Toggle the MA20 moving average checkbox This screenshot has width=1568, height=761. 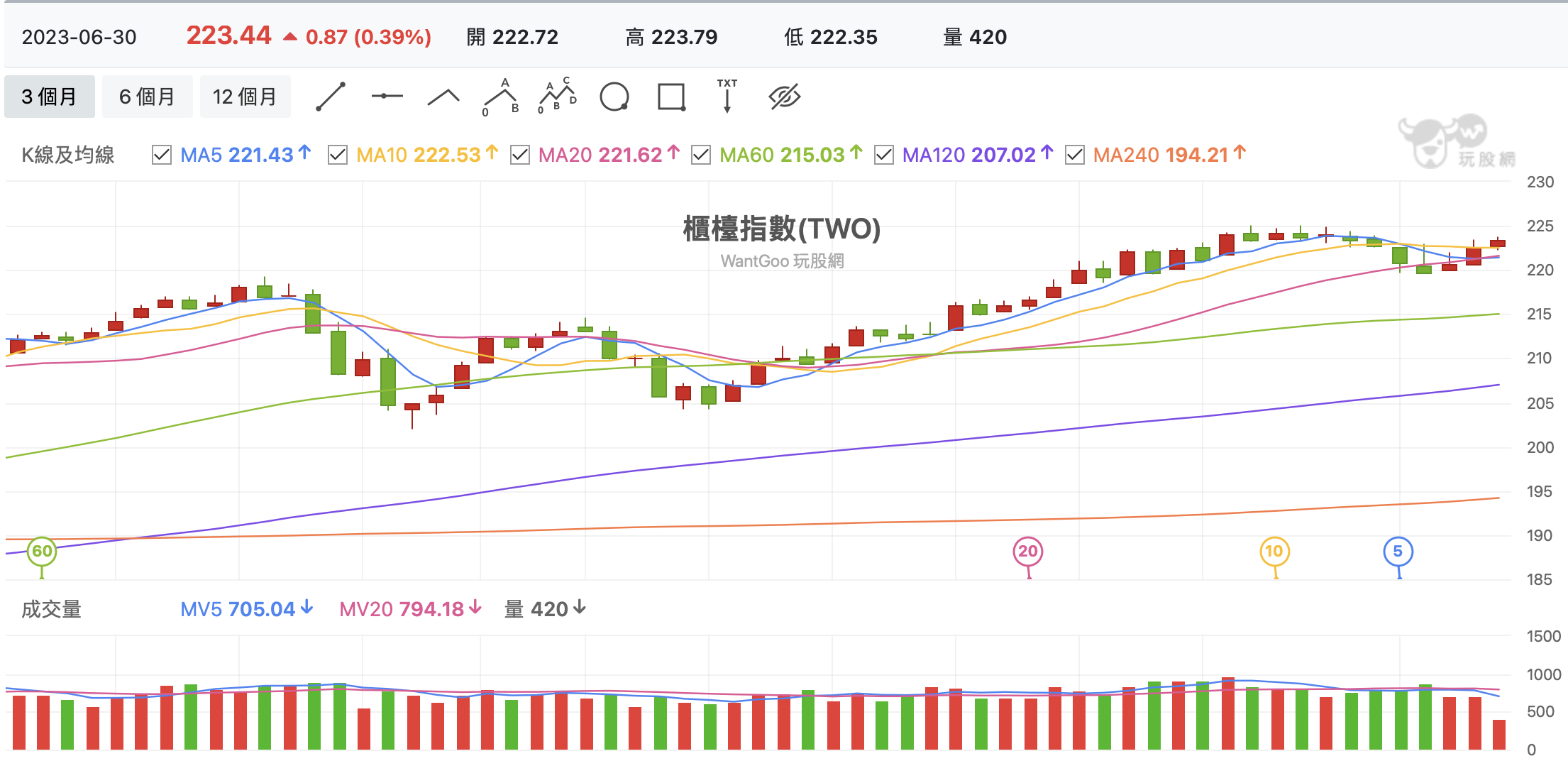point(520,155)
